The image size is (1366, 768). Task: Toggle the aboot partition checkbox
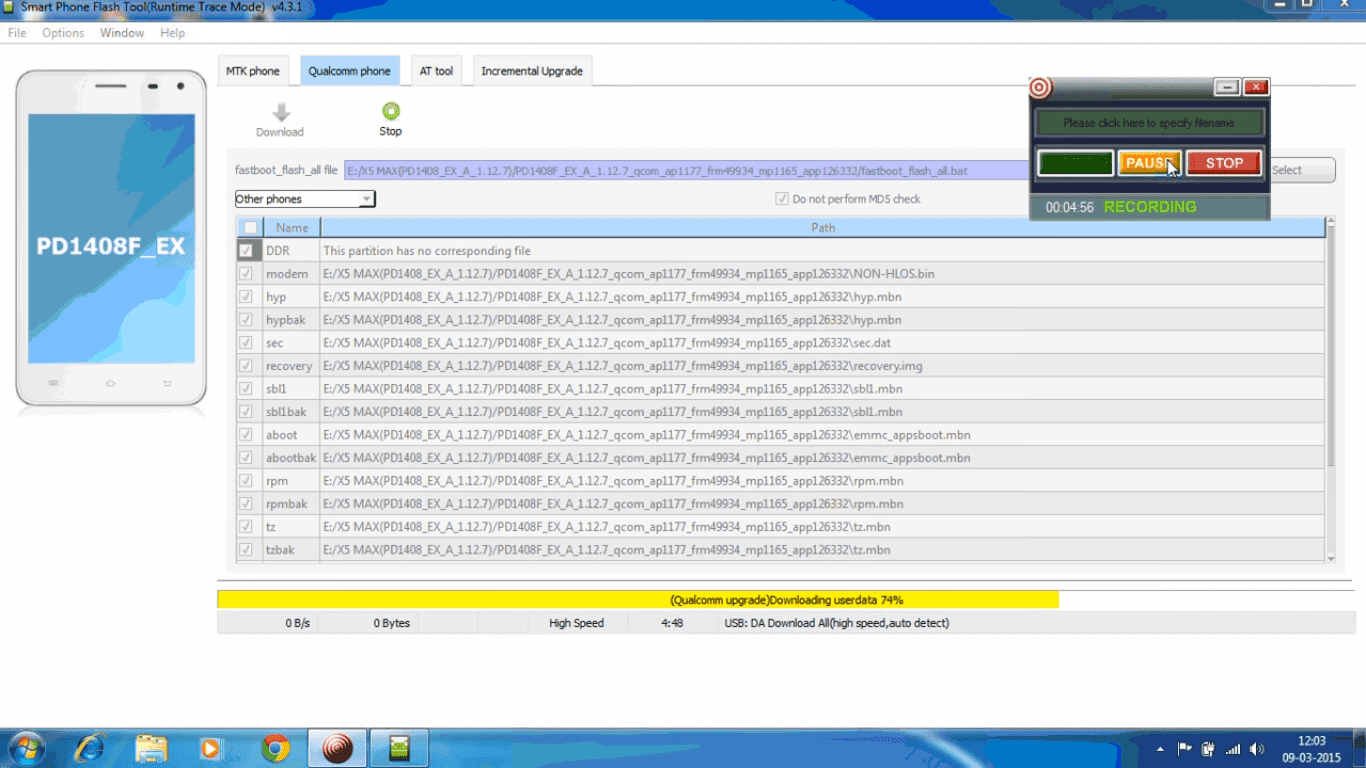[246, 435]
